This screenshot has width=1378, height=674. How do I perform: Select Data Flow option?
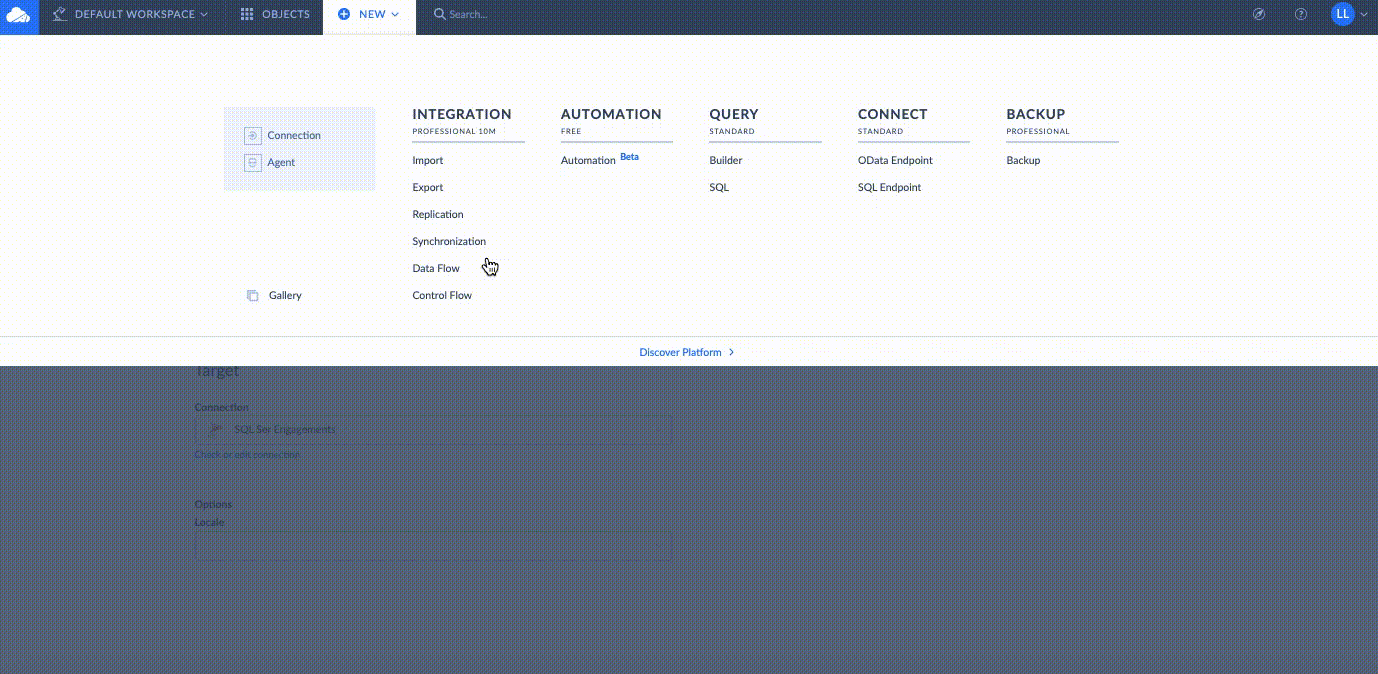(x=436, y=268)
